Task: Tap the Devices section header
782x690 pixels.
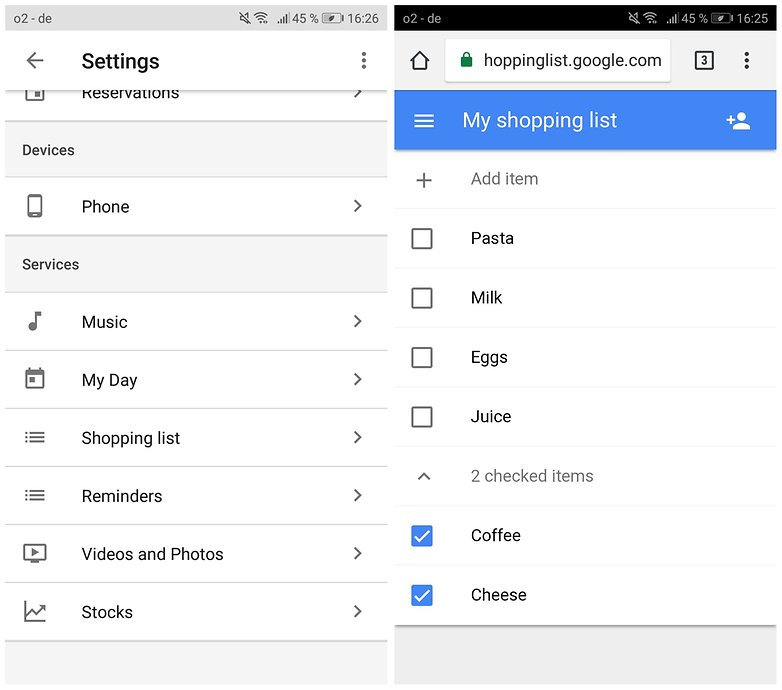Action: [x=48, y=150]
